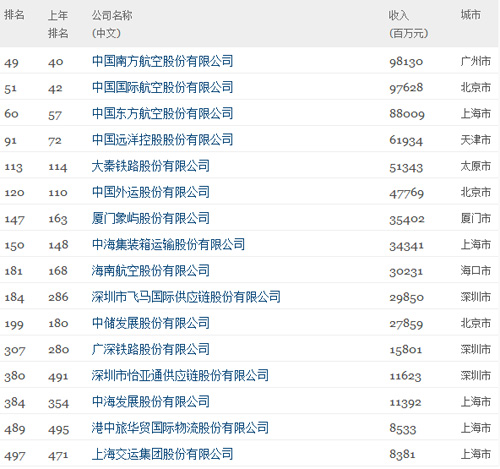Open 中海发展股份有限公司 link

pos(151,402)
